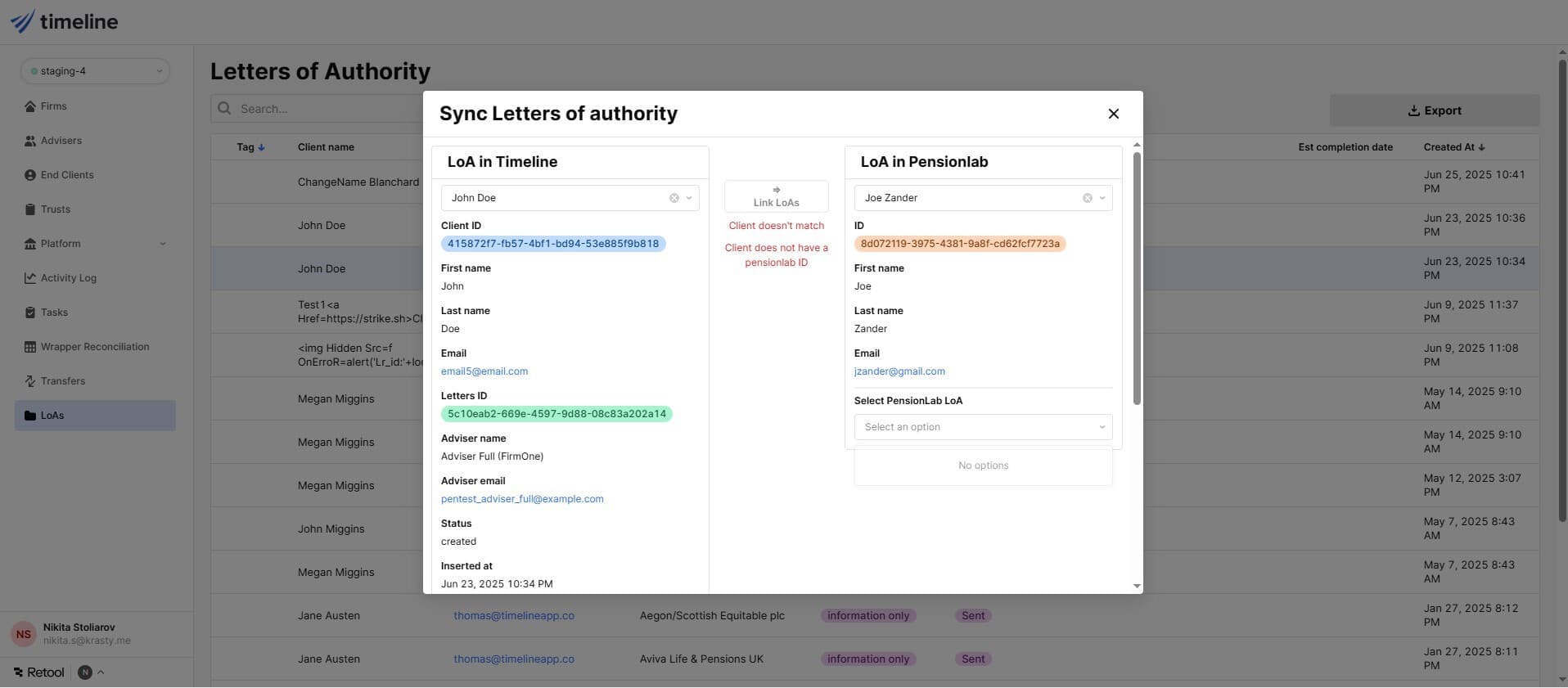Expand the John Doe client dropdown

(x=689, y=198)
